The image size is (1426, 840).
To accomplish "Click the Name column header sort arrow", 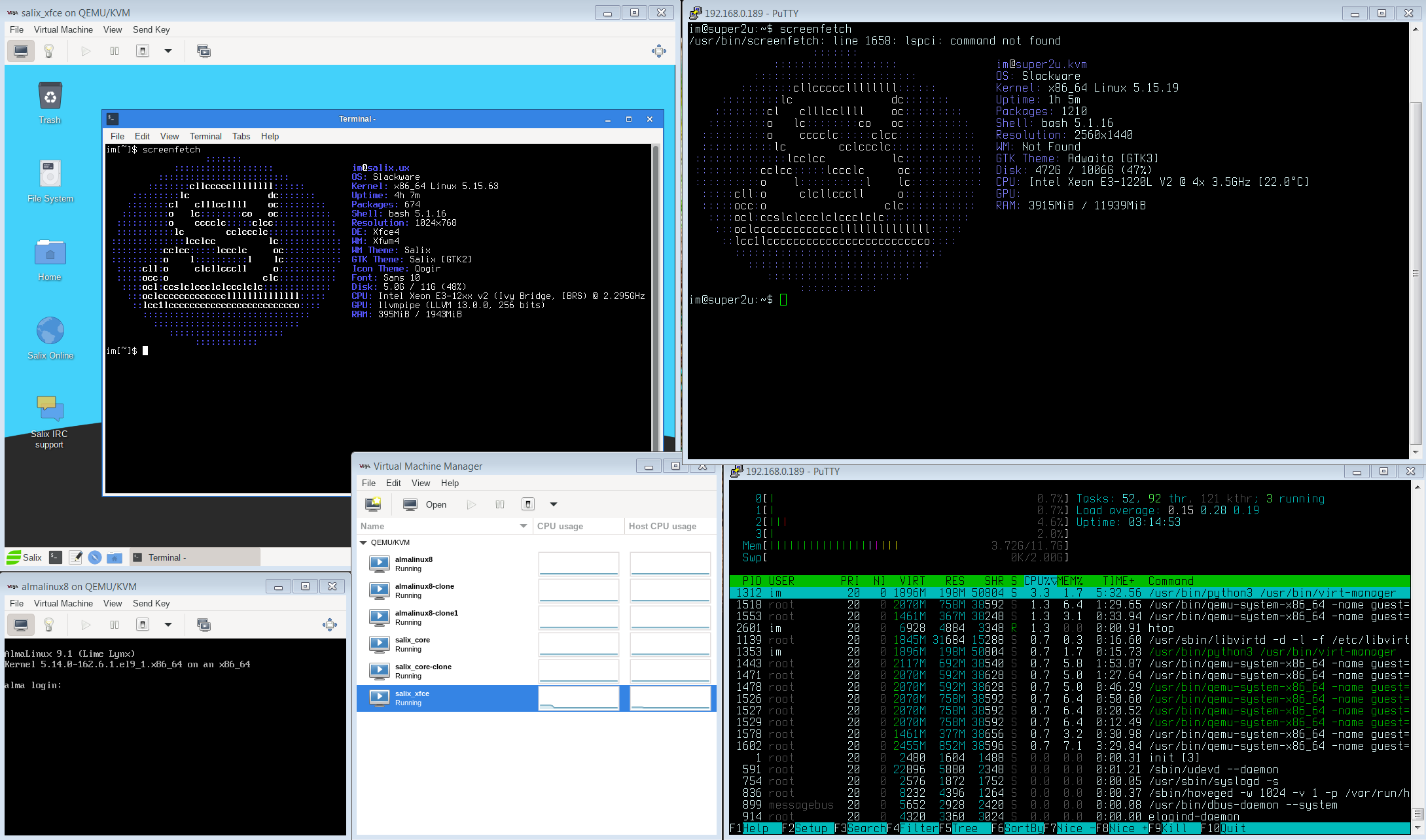I will 523,526.
